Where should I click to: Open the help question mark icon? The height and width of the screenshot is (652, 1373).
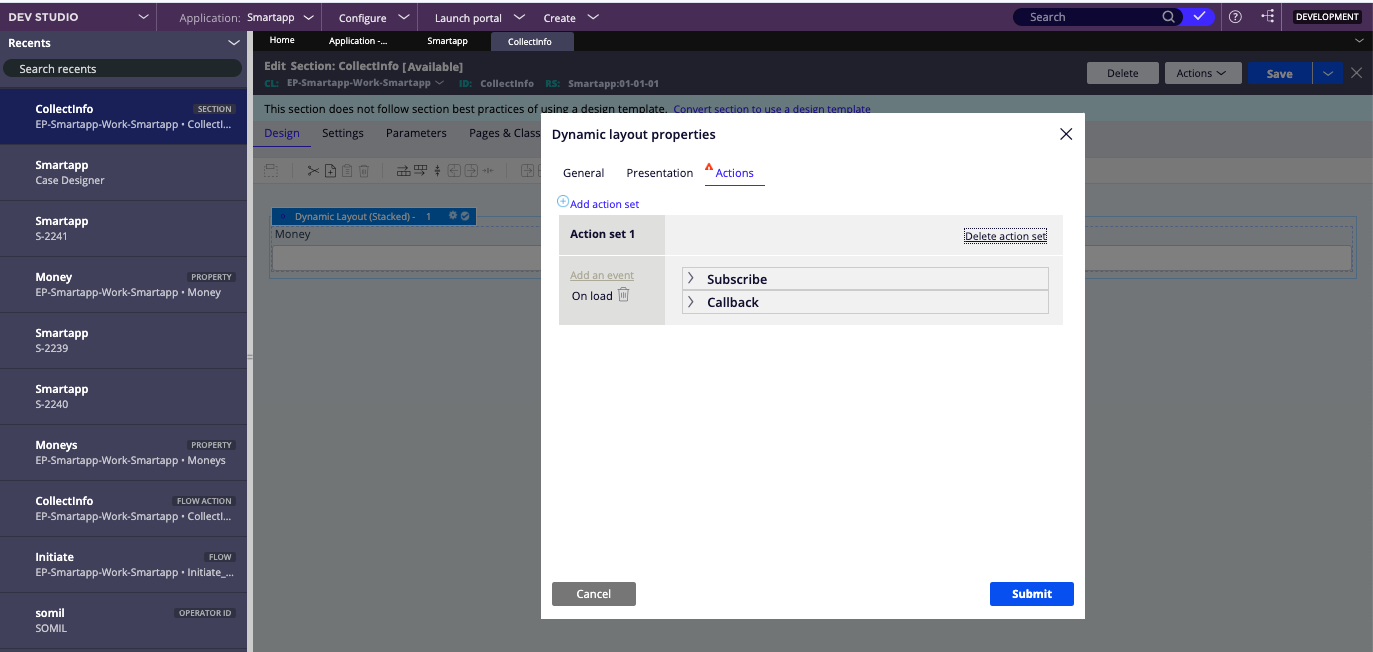[1234, 17]
